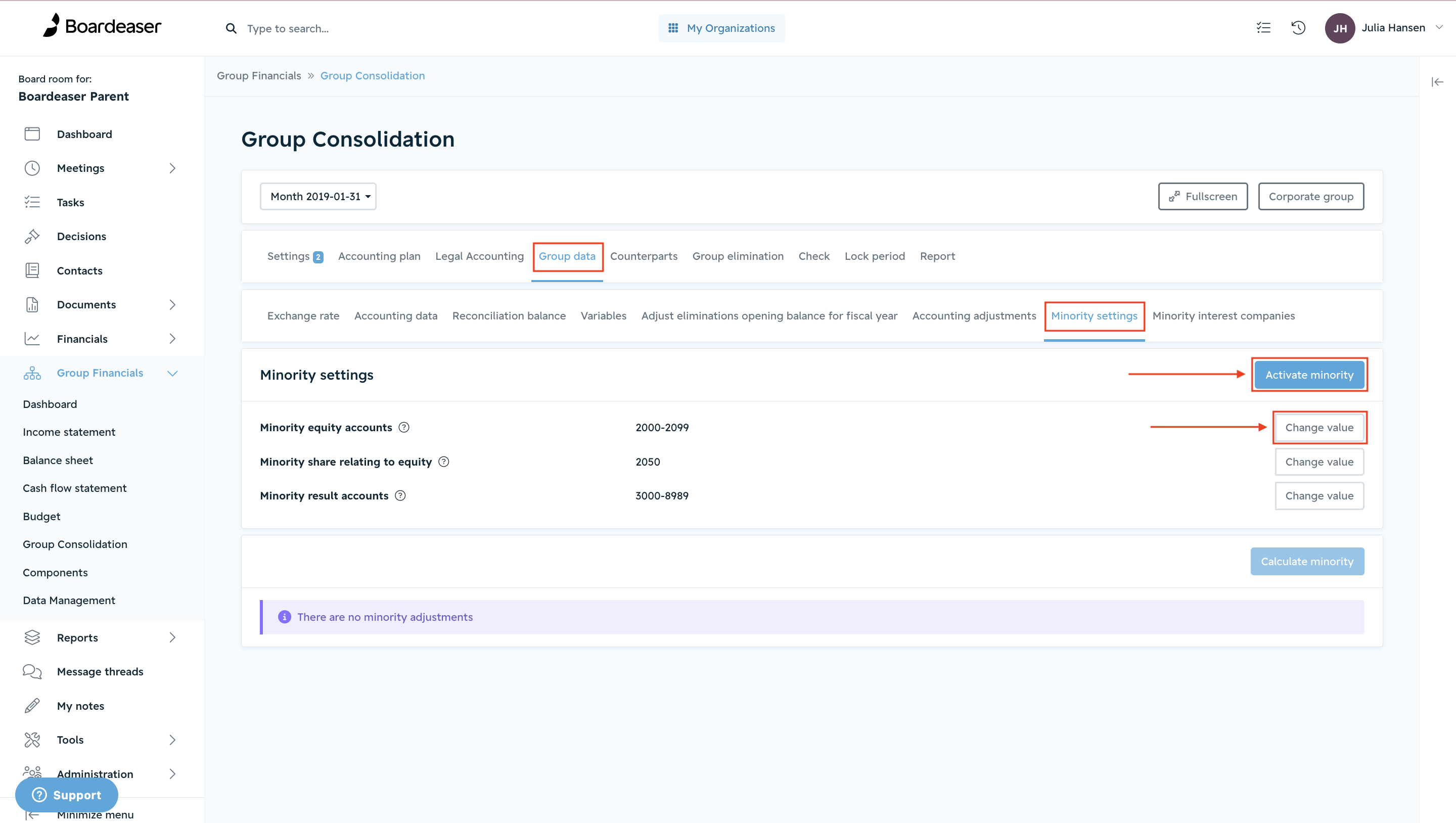Click the Settings notification badge 2
Screen dimensions: 1456x823
point(318,257)
